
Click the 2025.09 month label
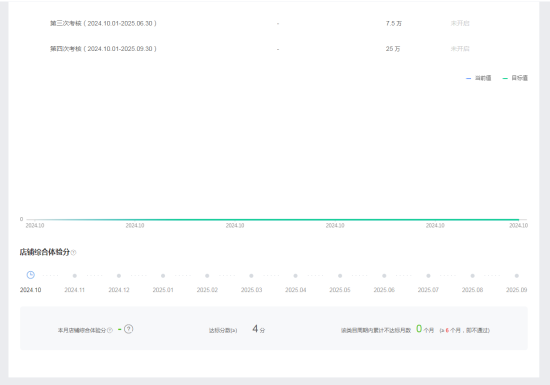517,290
